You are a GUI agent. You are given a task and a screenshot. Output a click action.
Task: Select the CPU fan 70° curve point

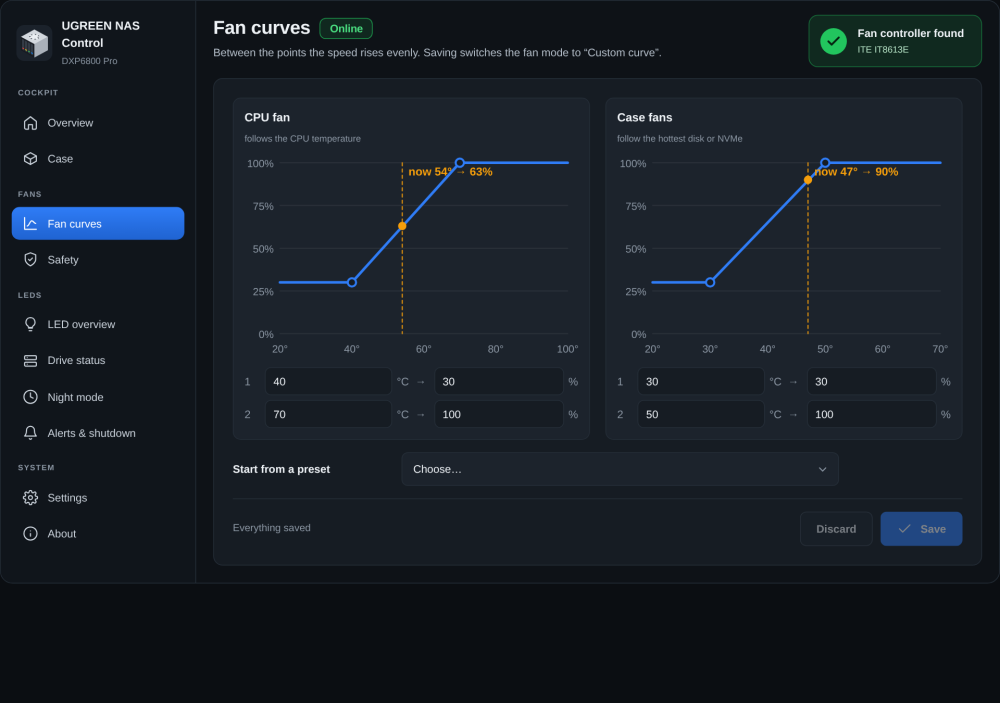460,163
